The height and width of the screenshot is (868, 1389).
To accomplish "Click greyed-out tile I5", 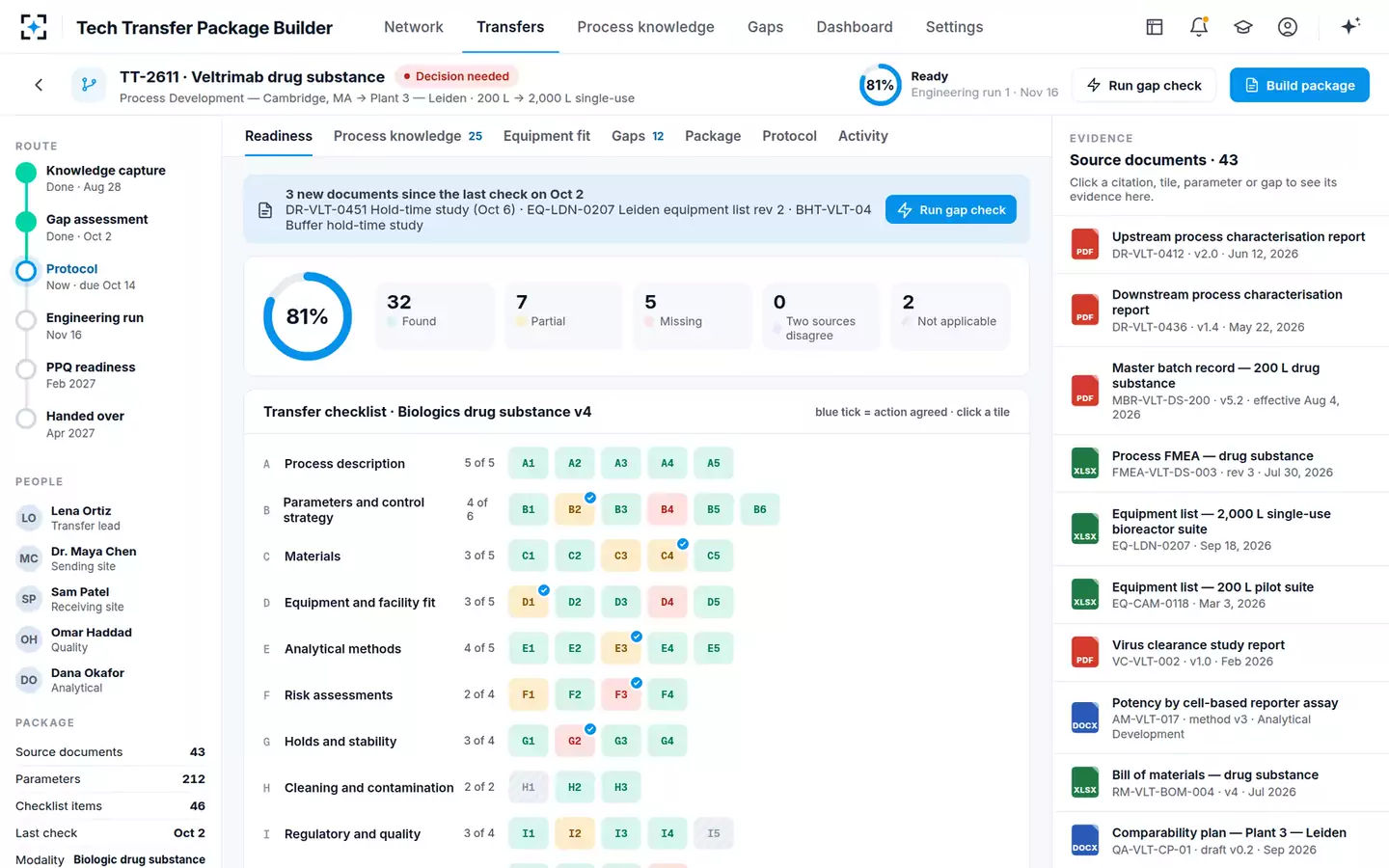I will [x=714, y=833].
